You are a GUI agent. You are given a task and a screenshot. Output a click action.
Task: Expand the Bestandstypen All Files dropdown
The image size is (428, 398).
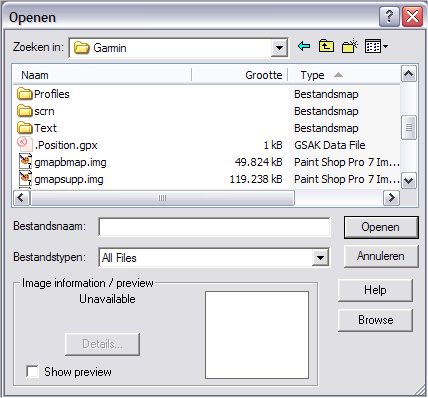point(320,258)
